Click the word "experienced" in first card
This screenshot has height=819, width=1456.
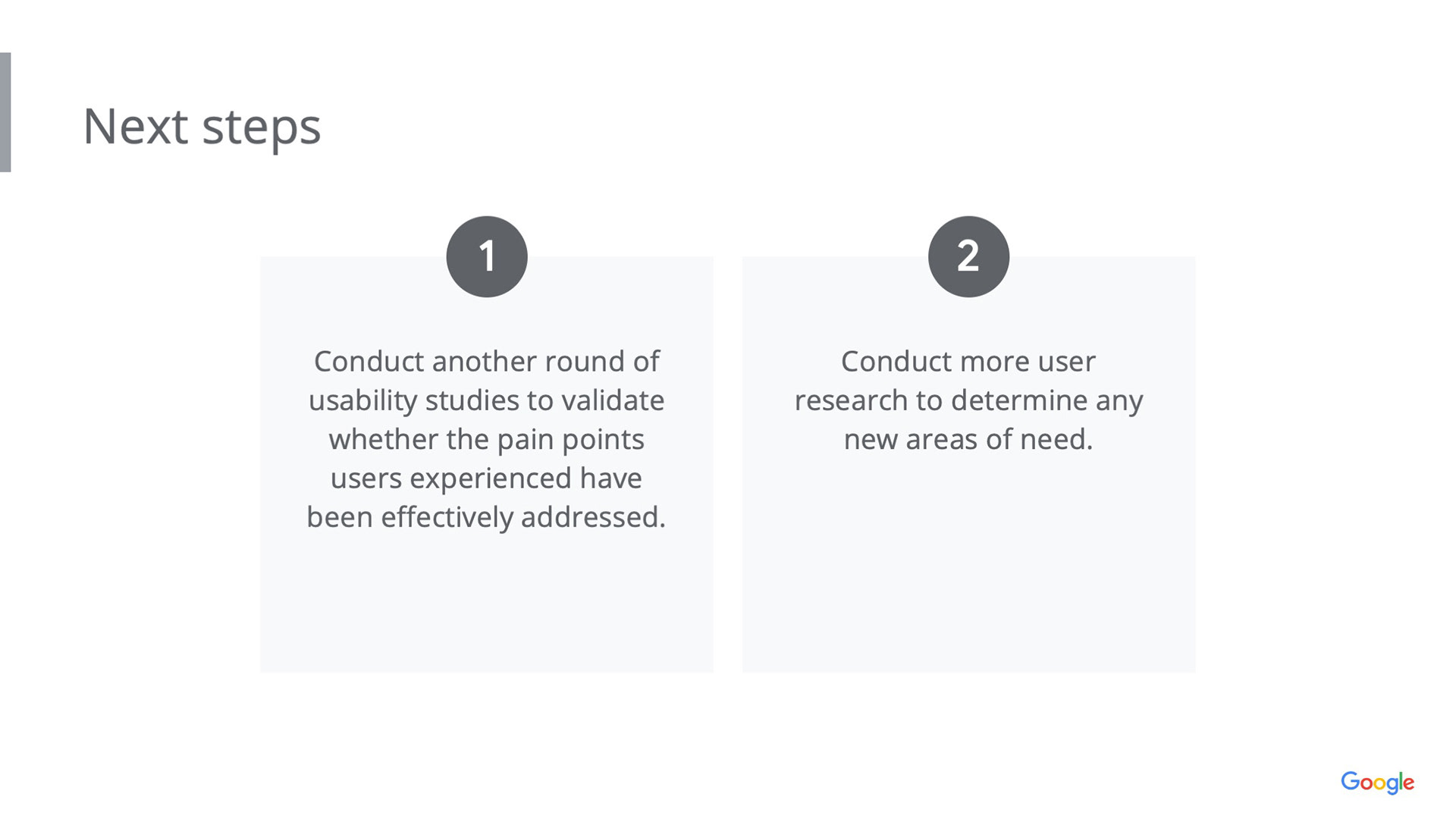tap(490, 479)
